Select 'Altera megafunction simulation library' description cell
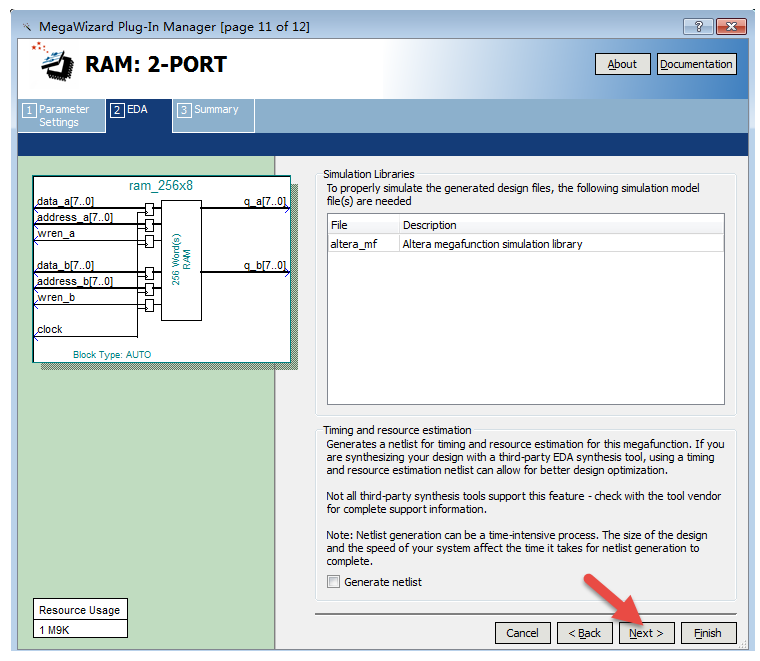This screenshot has height=661, width=760. tap(562, 244)
